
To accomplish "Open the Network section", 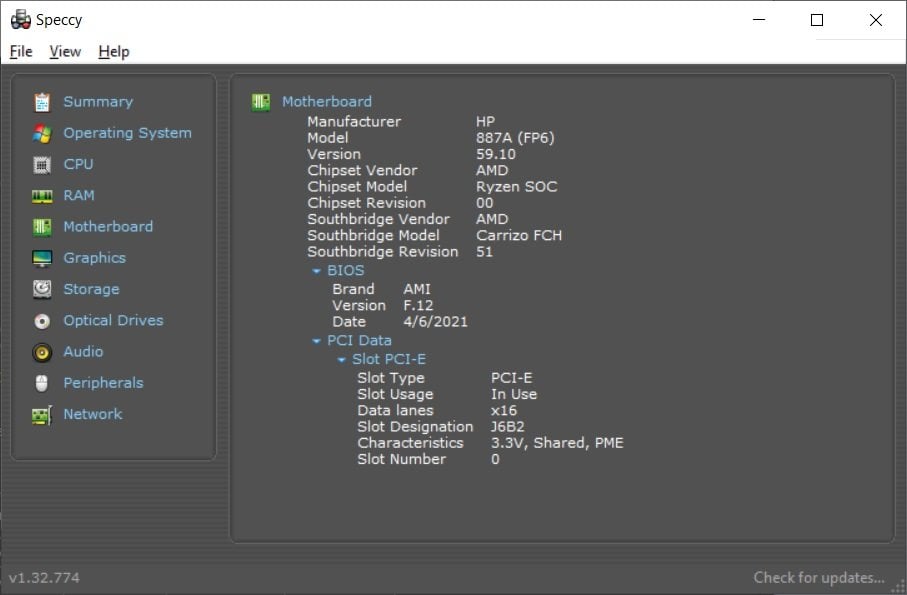I will point(93,414).
